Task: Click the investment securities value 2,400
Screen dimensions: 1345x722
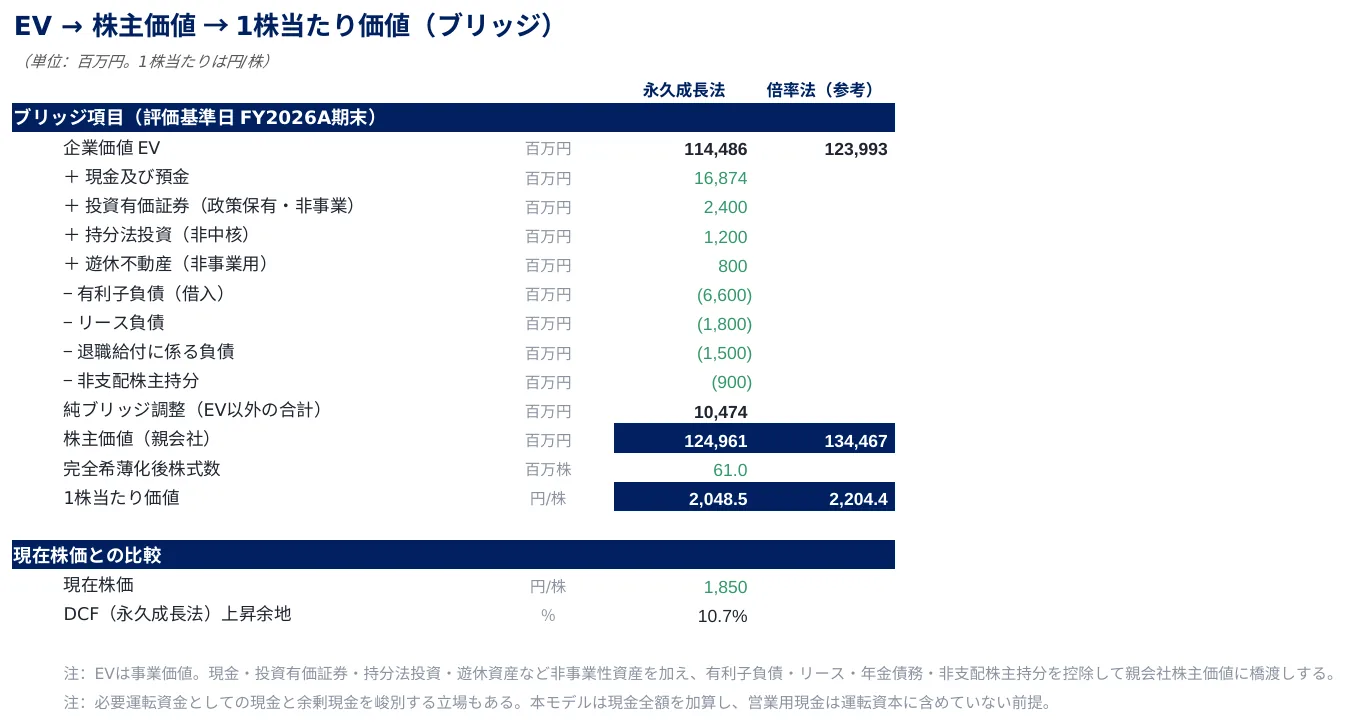Action: 726,208
